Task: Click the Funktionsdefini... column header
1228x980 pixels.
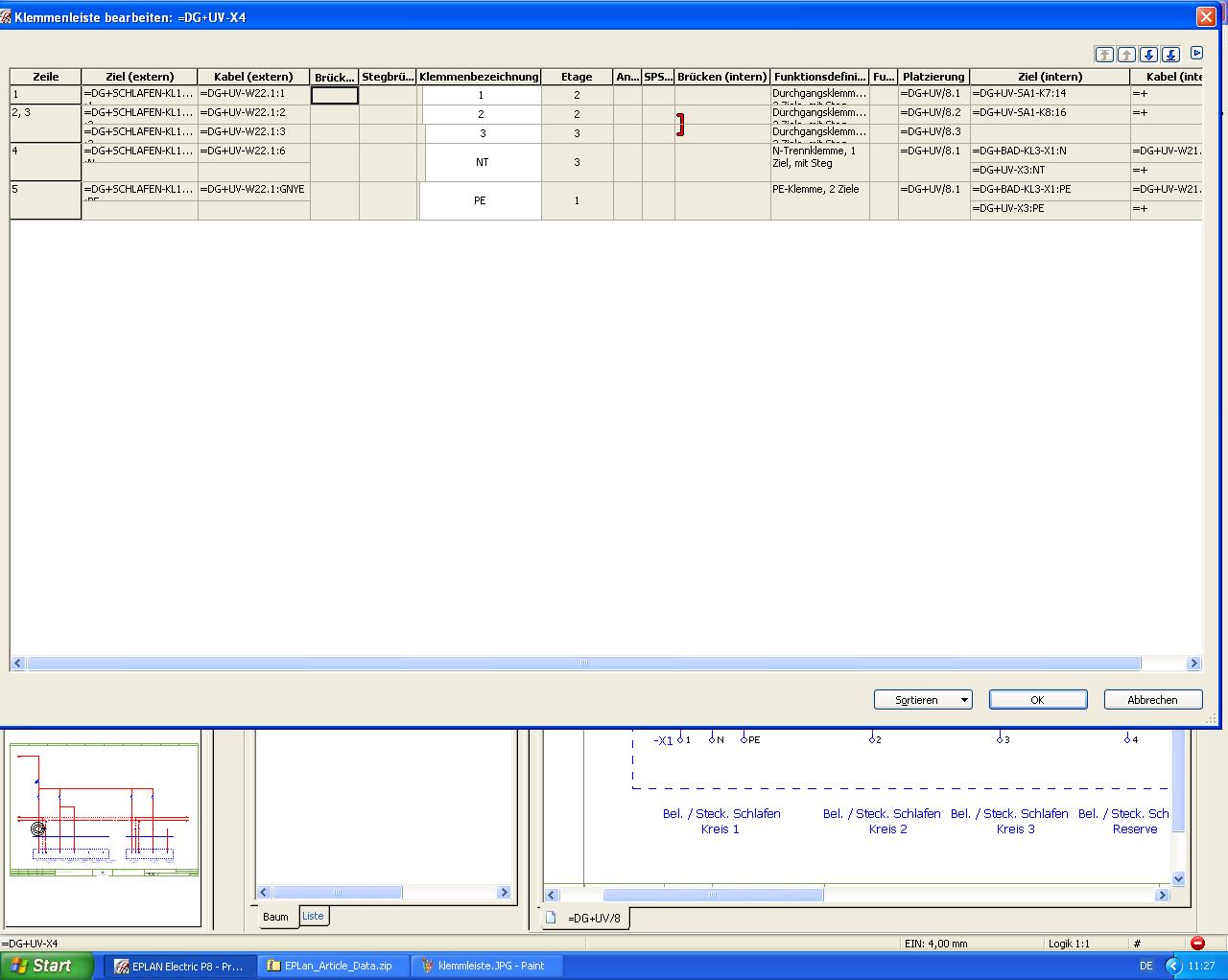Action: (820, 77)
